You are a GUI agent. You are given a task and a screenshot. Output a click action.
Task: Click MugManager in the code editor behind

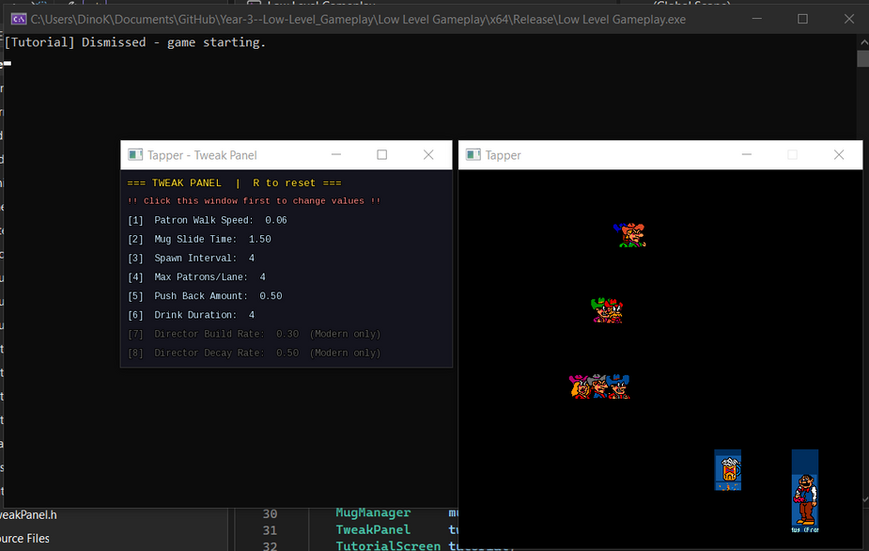tap(373, 513)
